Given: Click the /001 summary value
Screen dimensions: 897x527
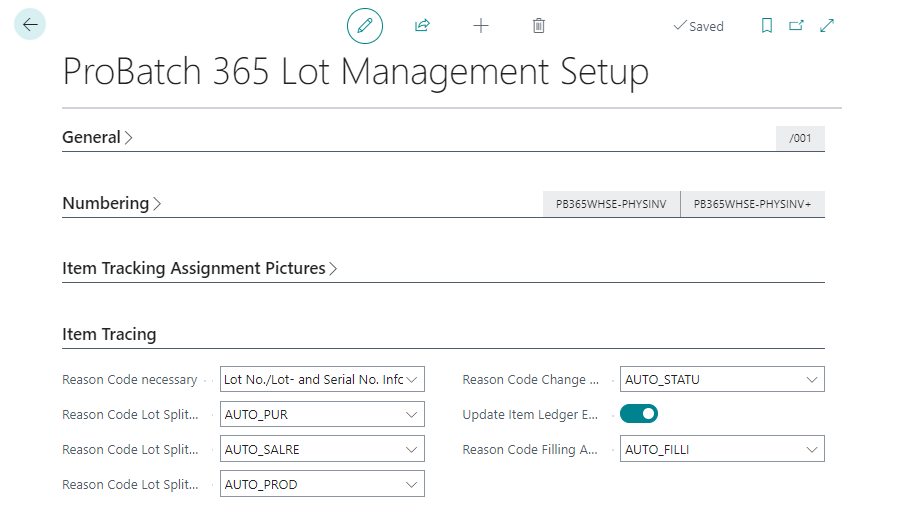Looking at the screenshot, I should (800, 138).
